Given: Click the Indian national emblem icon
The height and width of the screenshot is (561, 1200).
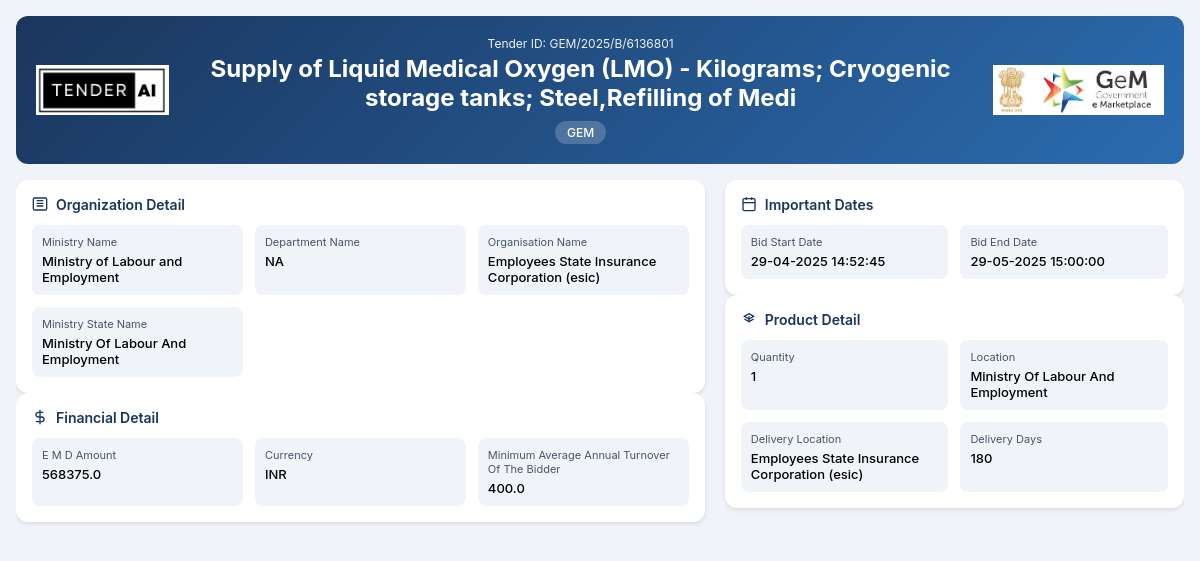Looking at the screenshot, I should click(x=1013, y=90).
